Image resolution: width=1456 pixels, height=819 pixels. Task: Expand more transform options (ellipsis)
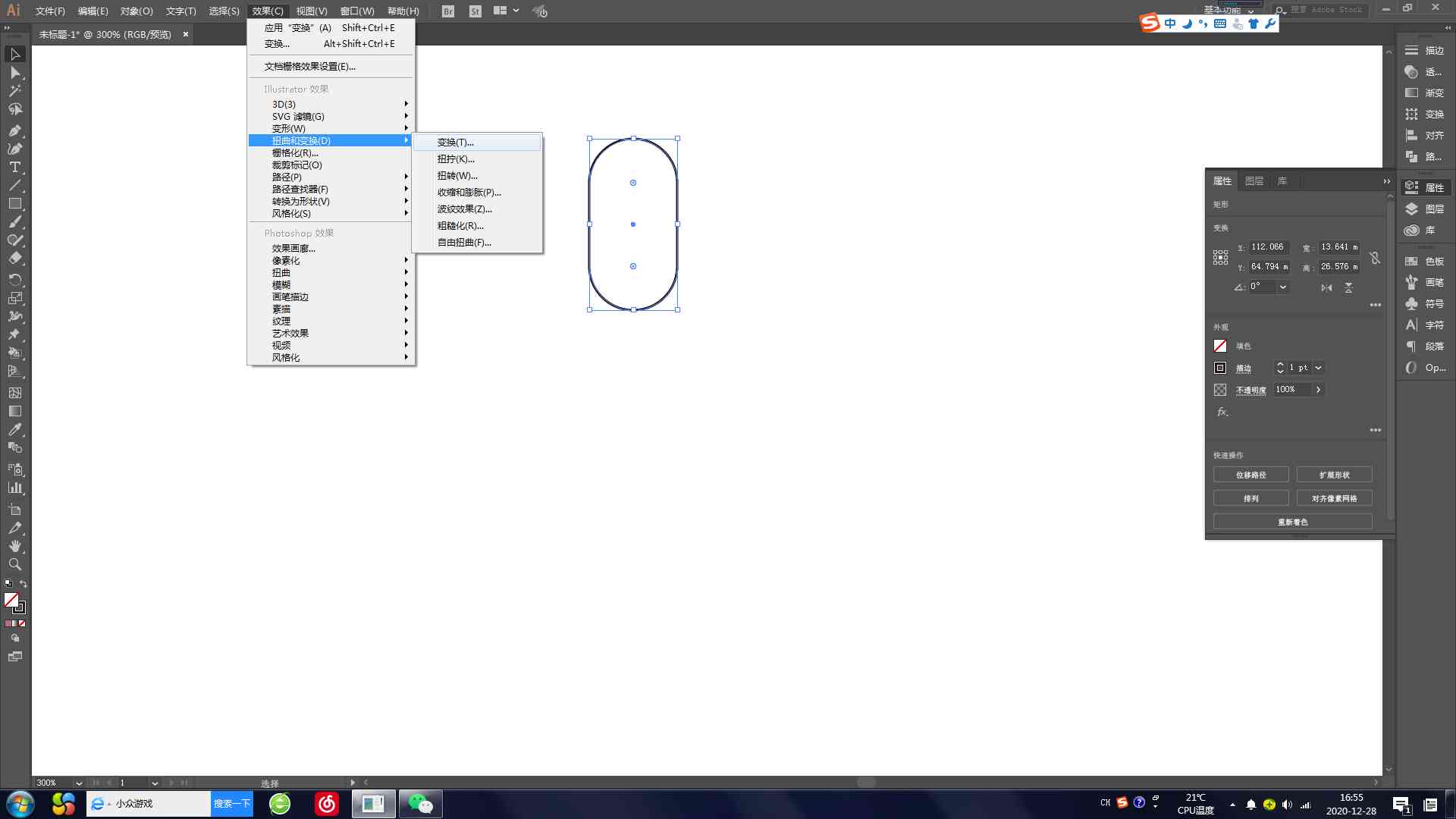tap(1375, 305)
